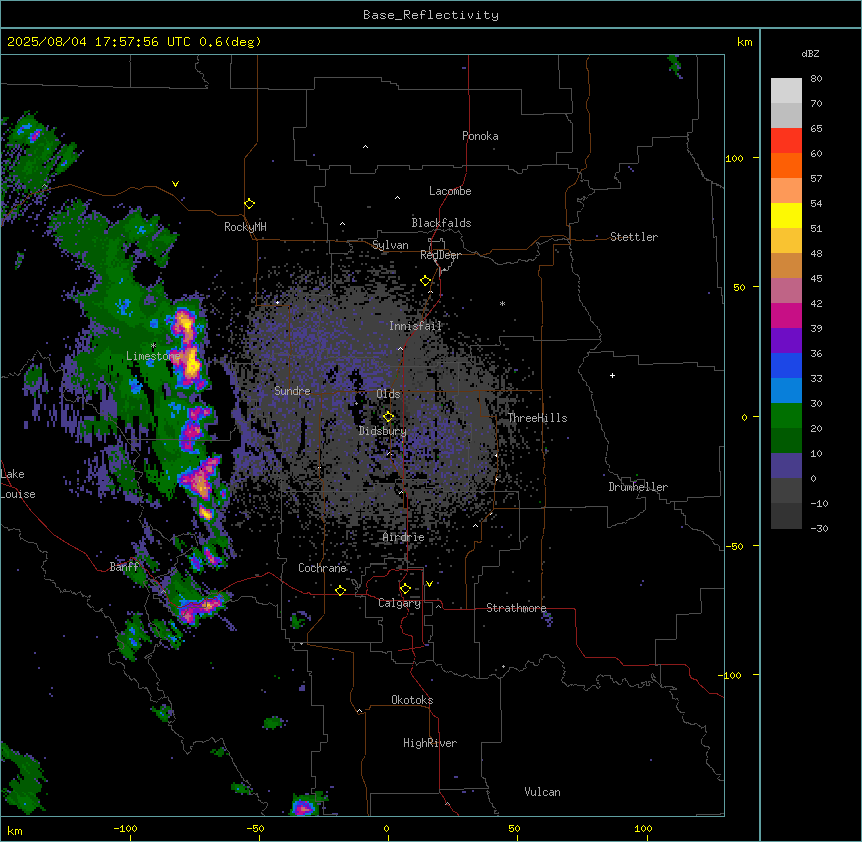This screenshot has height=842, width=862.
Task: Click the yellow diamond marker above RockyMH
Action: pyautogui.click(x=250, y=204)
